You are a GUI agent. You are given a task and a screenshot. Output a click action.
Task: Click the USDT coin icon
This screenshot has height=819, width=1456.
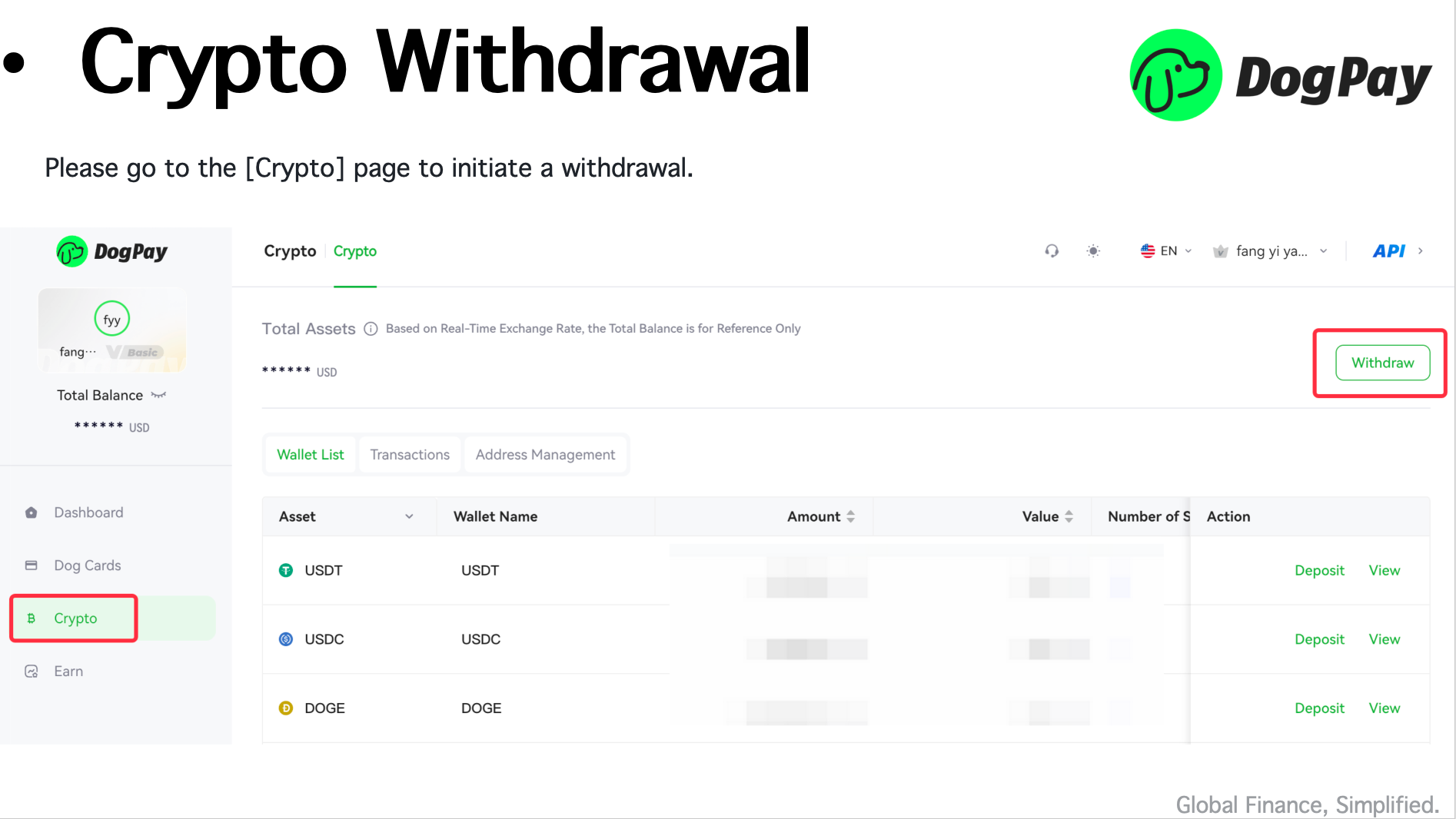(x=286, y=570)
